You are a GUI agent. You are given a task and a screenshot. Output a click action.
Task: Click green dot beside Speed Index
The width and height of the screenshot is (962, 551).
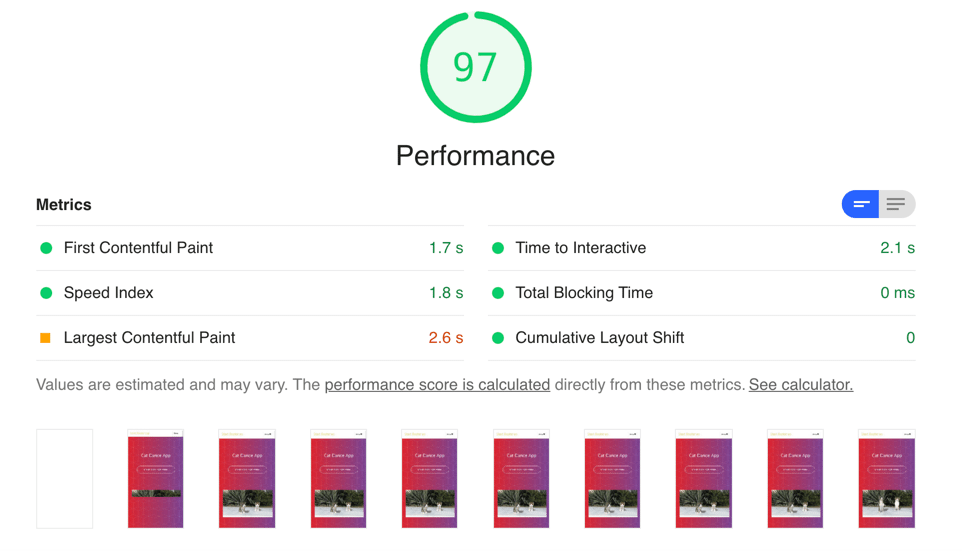coord(46,293)
